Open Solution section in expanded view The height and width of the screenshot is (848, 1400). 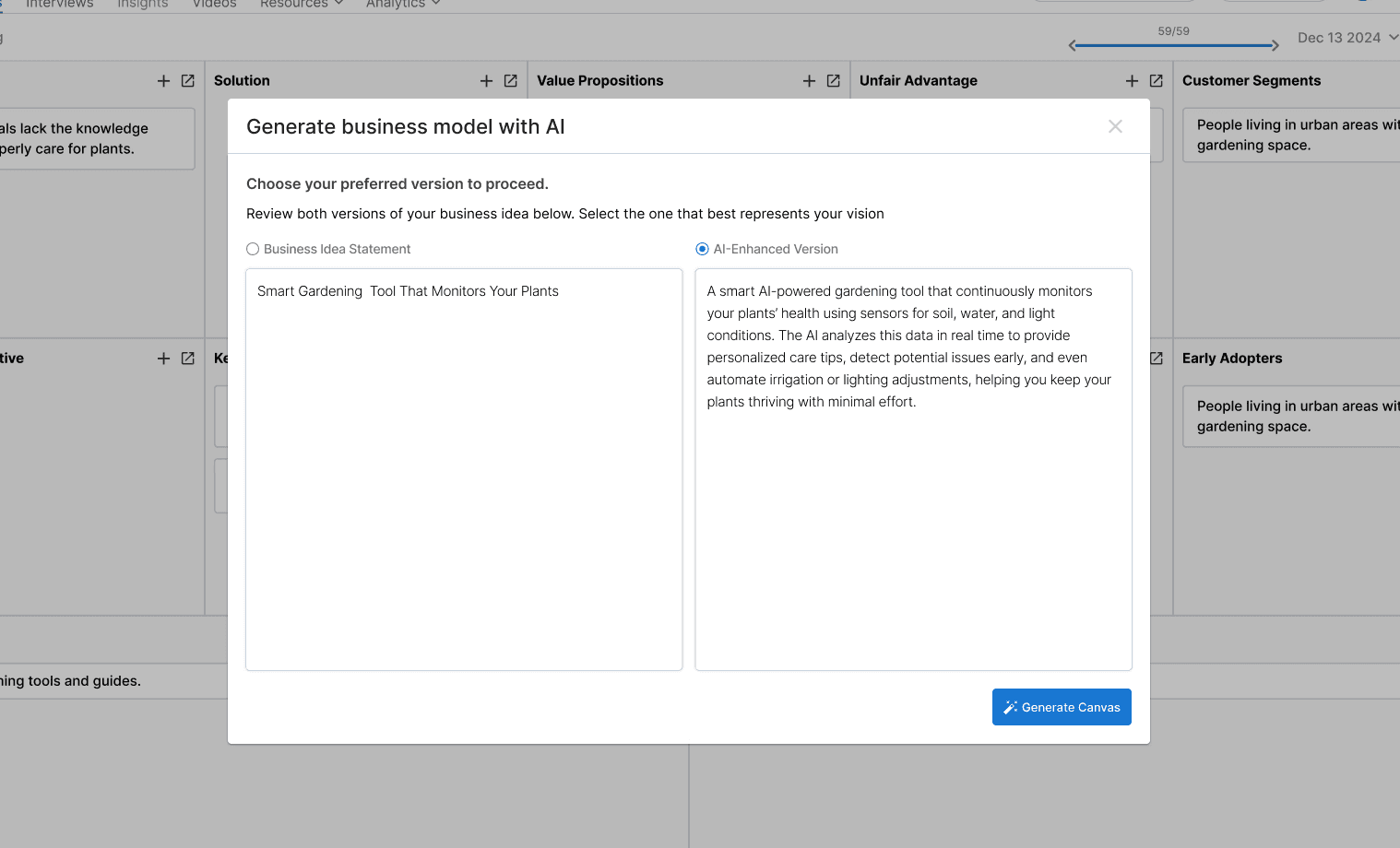pos(510,81)
